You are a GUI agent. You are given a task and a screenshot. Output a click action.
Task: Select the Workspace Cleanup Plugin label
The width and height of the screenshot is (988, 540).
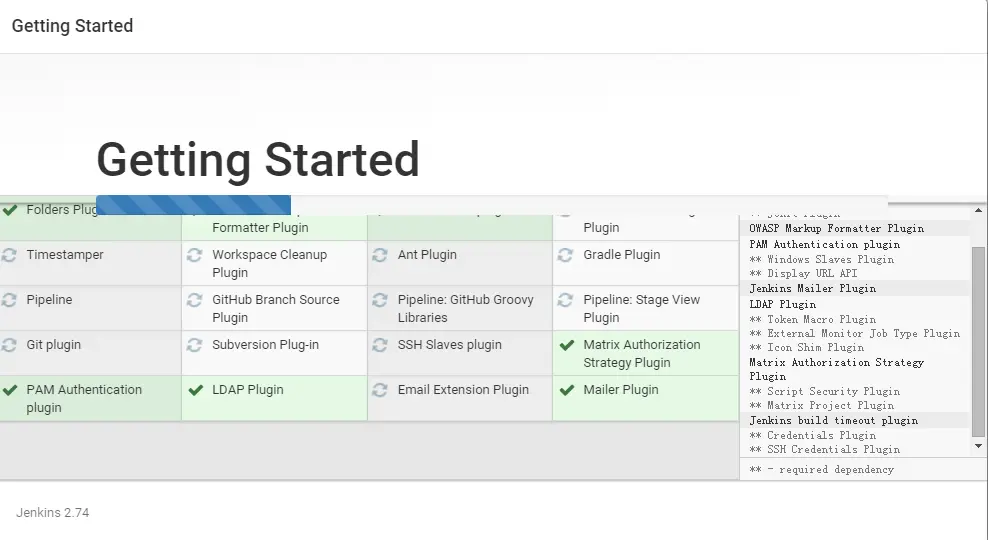click(x=269, y=264)
